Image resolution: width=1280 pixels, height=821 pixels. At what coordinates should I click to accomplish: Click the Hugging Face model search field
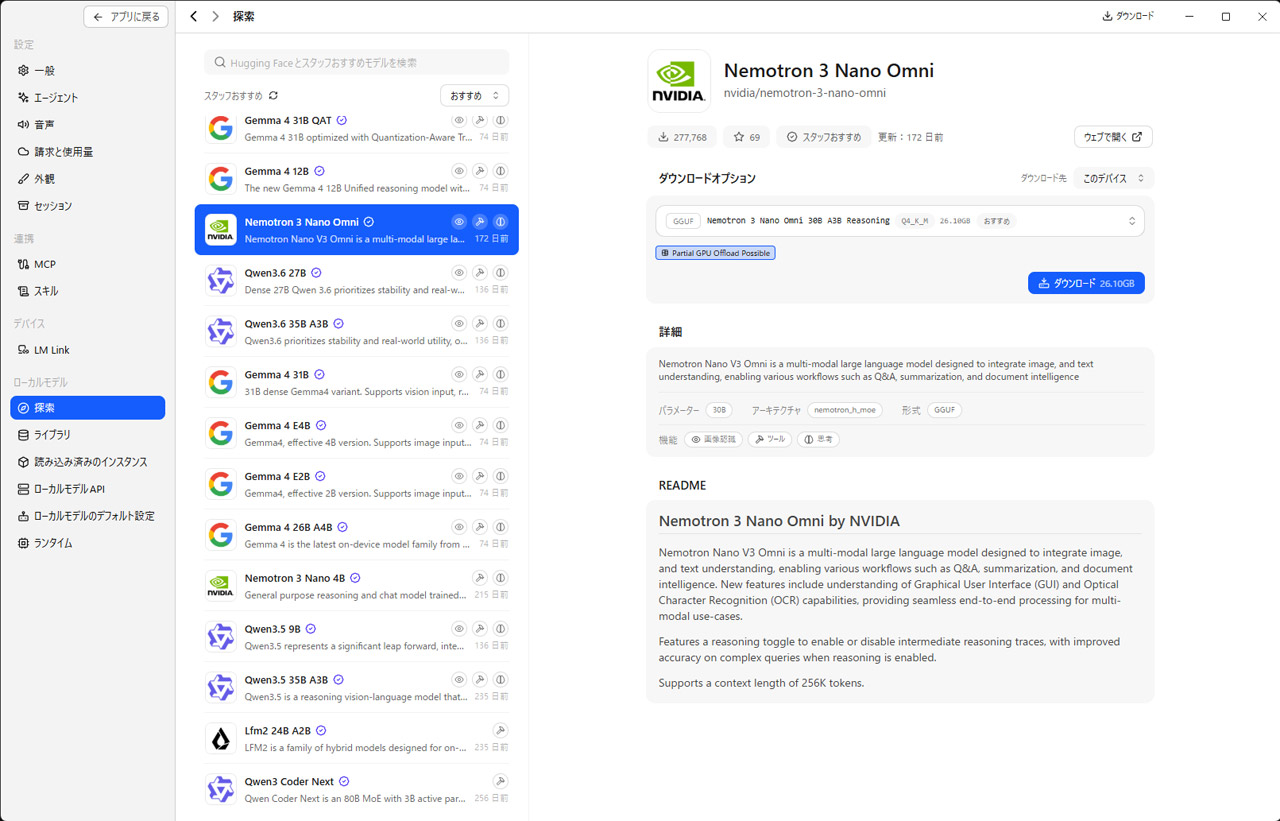(357, 62)
